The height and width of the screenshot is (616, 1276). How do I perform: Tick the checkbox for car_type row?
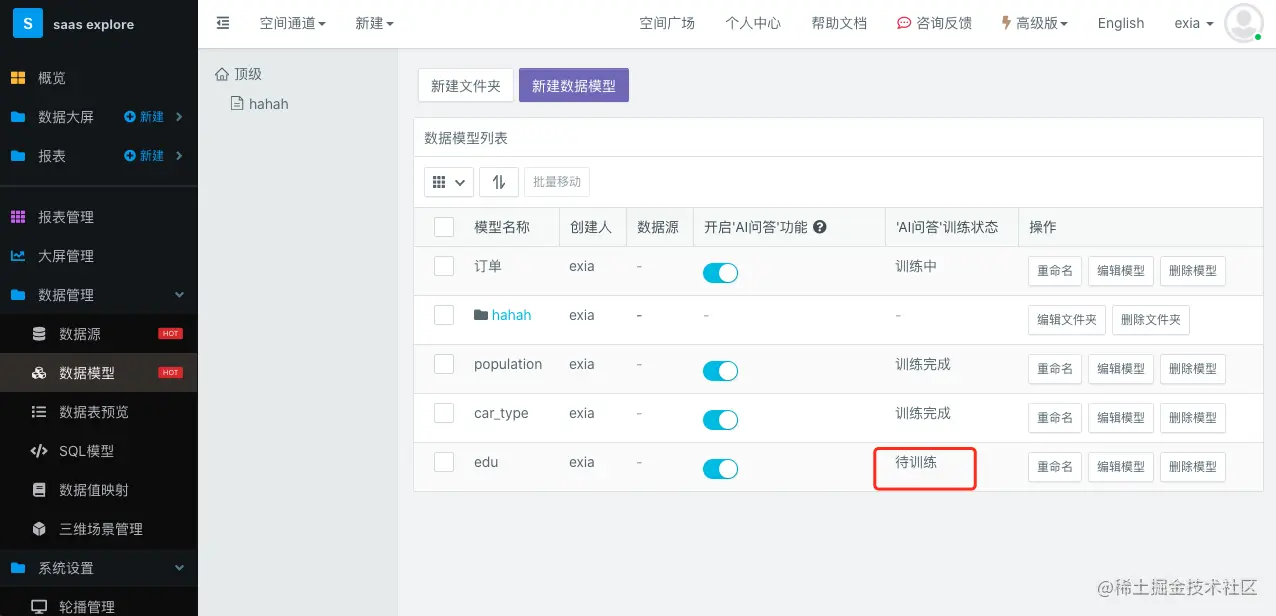[444, 413]
